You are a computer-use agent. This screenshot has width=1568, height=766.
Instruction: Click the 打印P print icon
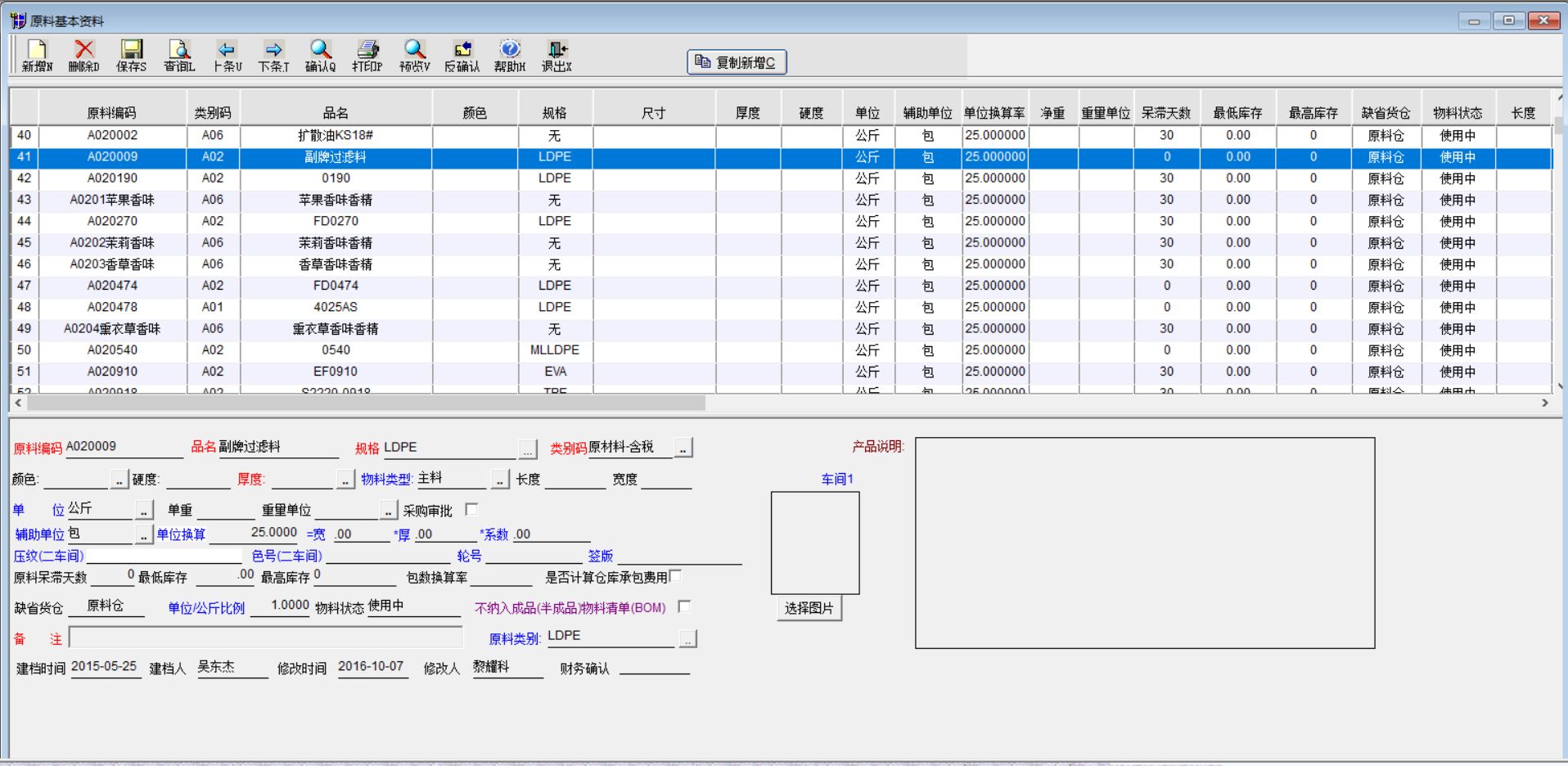(367, 56)
